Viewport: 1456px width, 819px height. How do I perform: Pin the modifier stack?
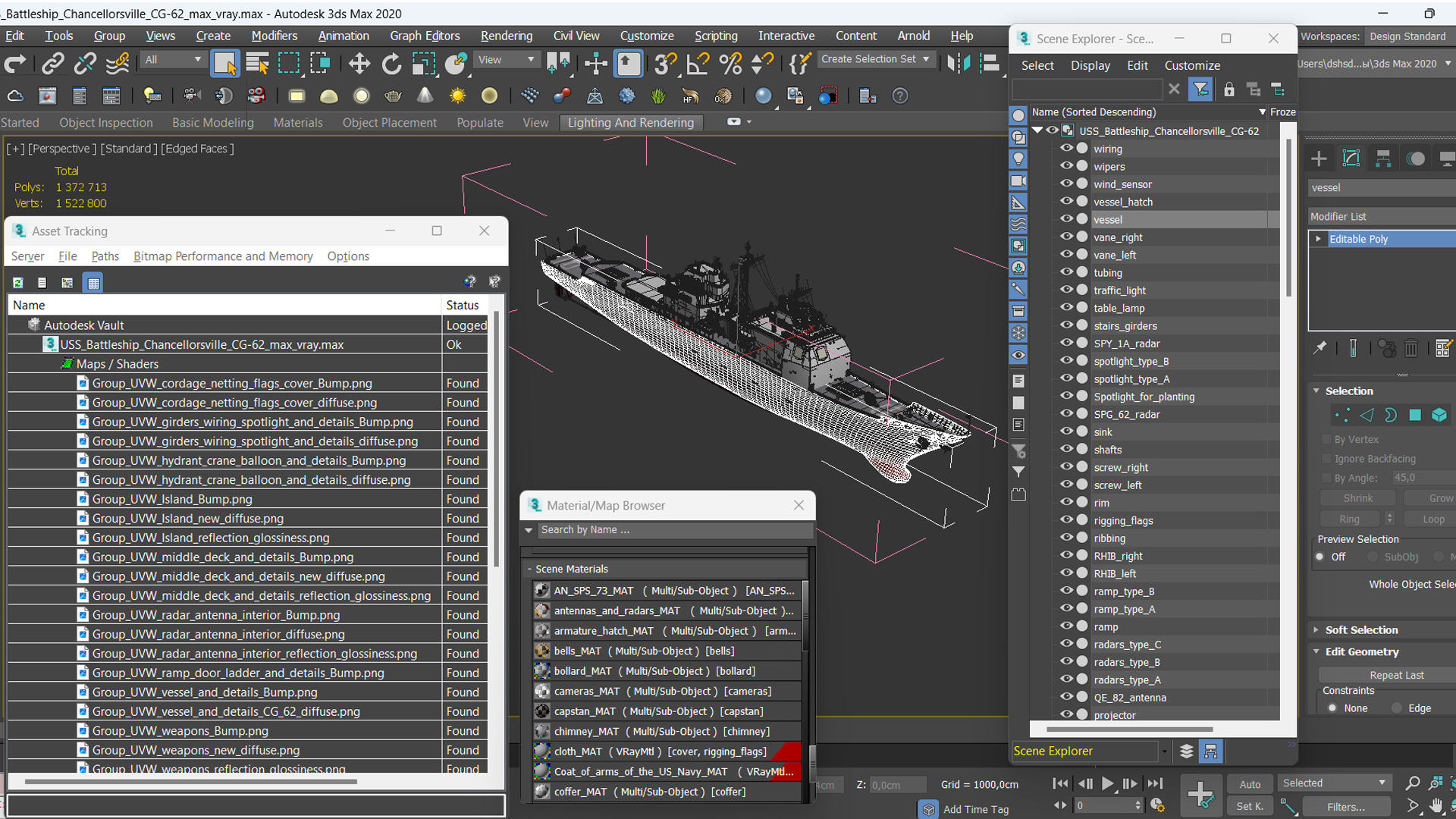pos(1320,348)
